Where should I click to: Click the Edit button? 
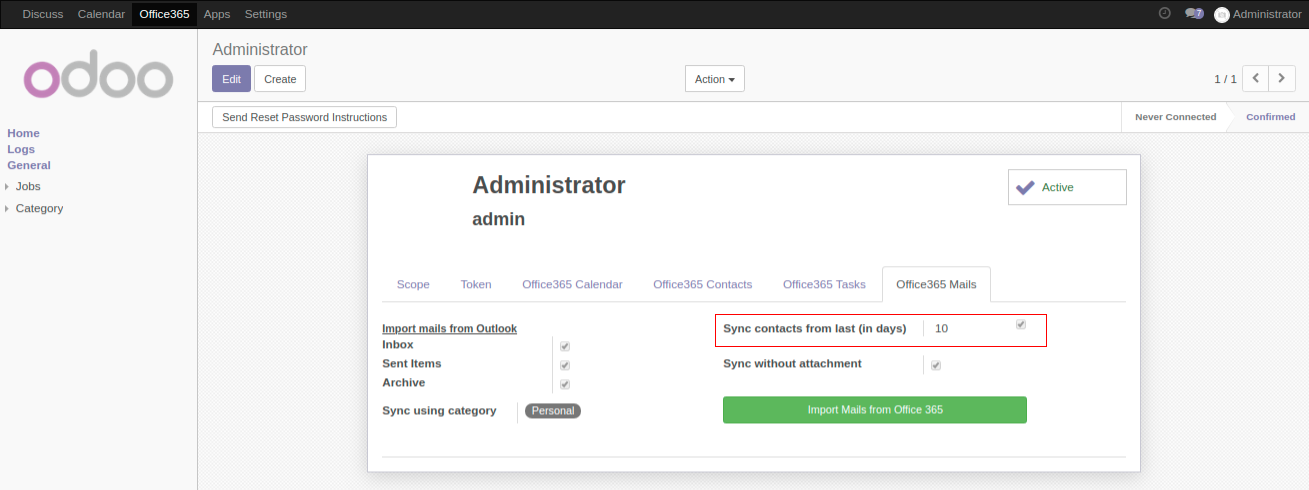coord(231,79)
